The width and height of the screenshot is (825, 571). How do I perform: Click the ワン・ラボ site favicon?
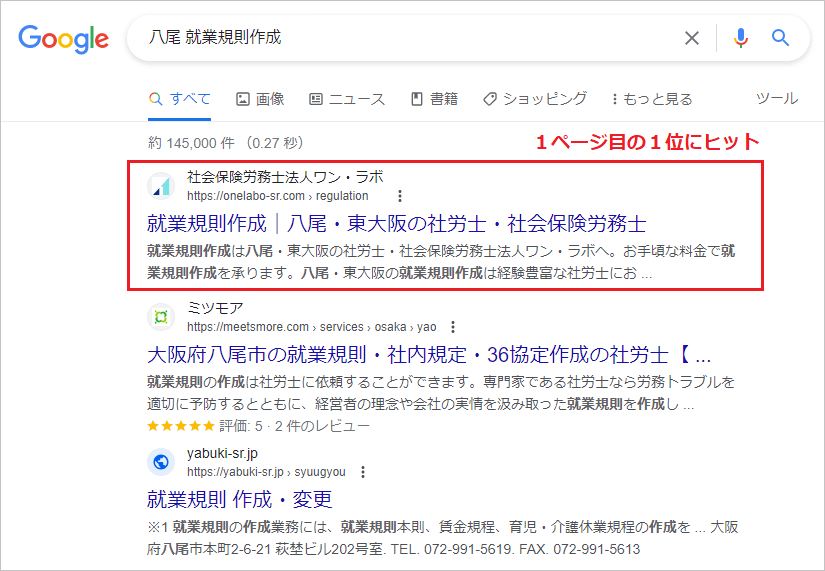tap(161, 186)
